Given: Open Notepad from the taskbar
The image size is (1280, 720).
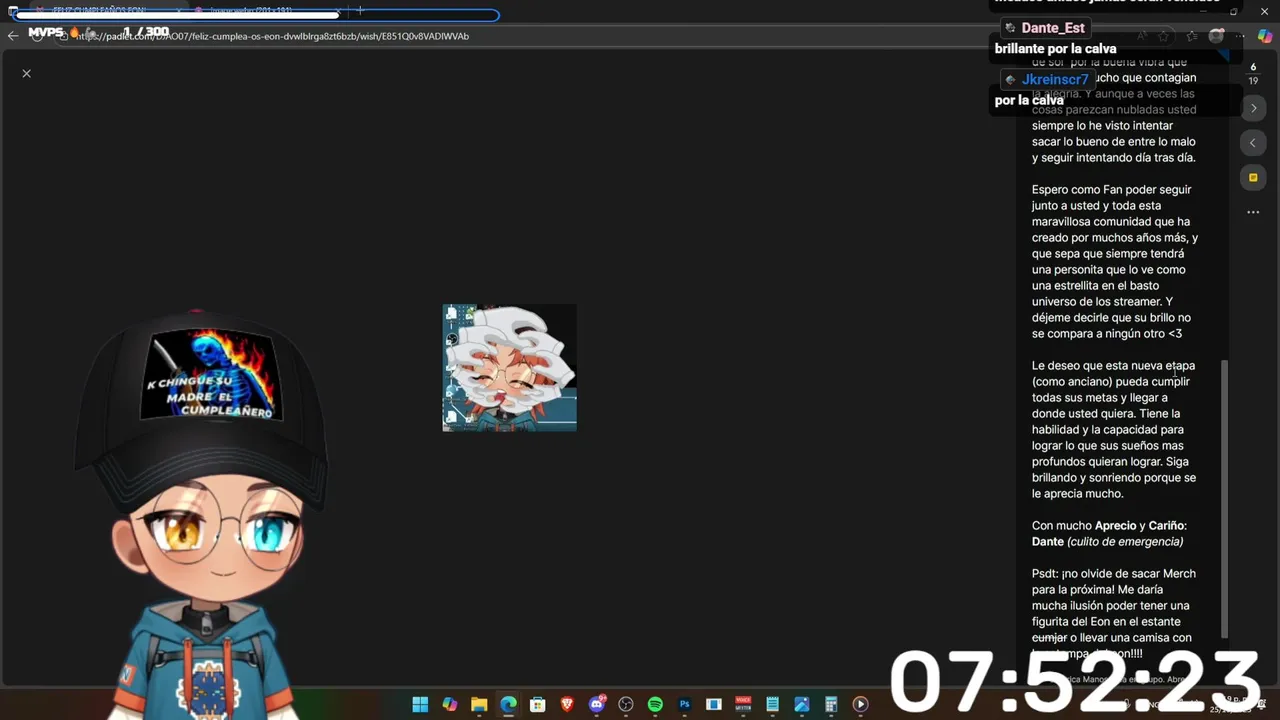Looking at the screenshot, I should click(x=772, y=705).
